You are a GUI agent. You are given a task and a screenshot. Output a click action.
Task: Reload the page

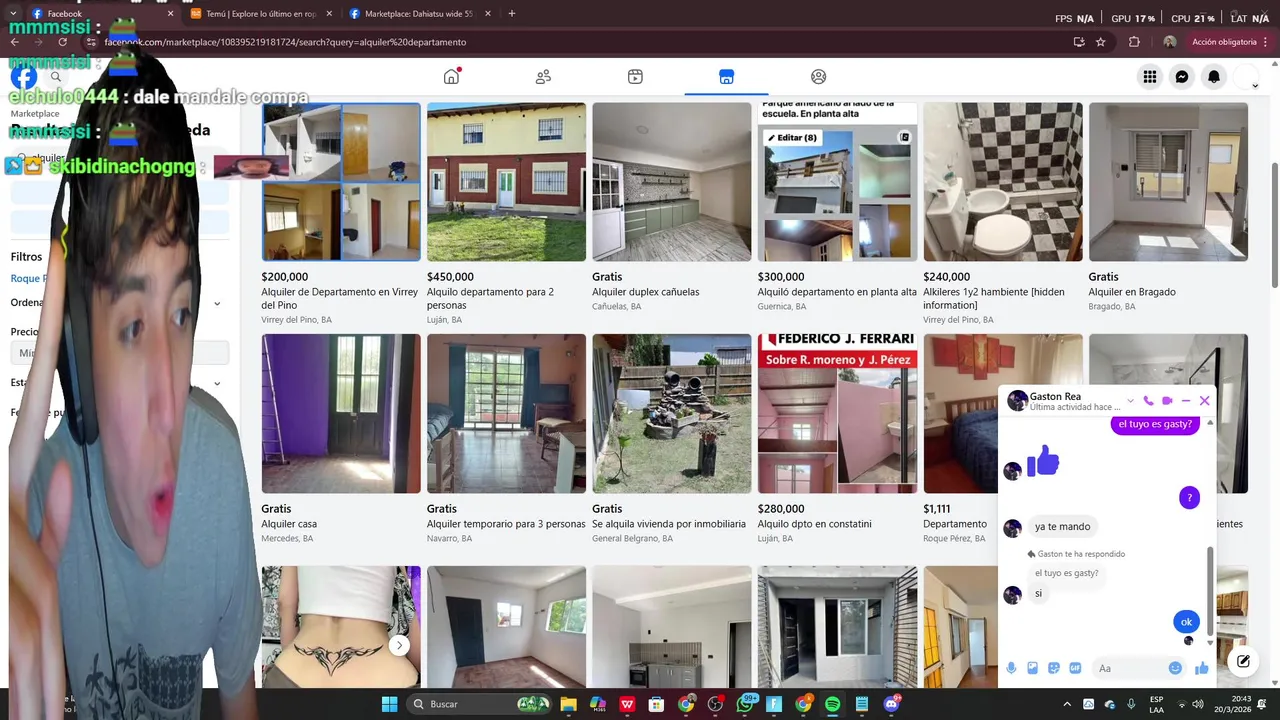click(x=63, y=42)
